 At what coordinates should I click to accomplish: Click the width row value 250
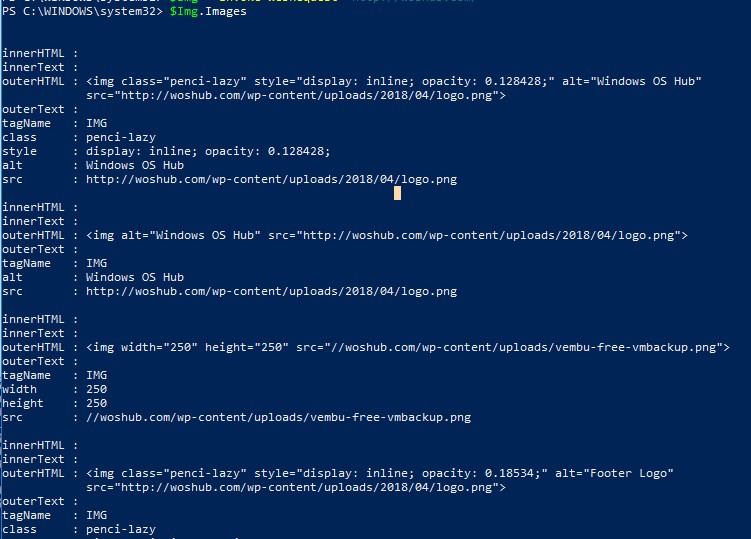click(96, 389)
